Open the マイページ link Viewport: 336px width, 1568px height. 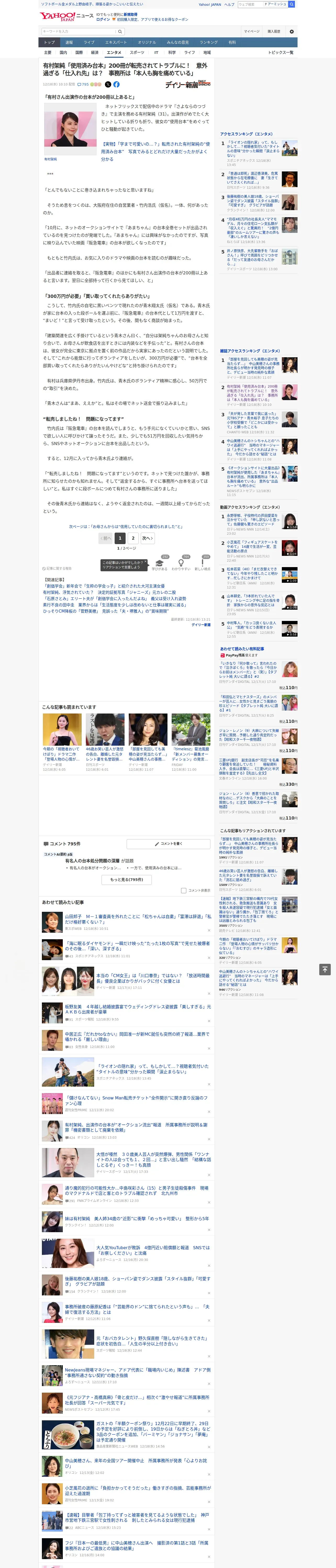[x=251, y=32]
